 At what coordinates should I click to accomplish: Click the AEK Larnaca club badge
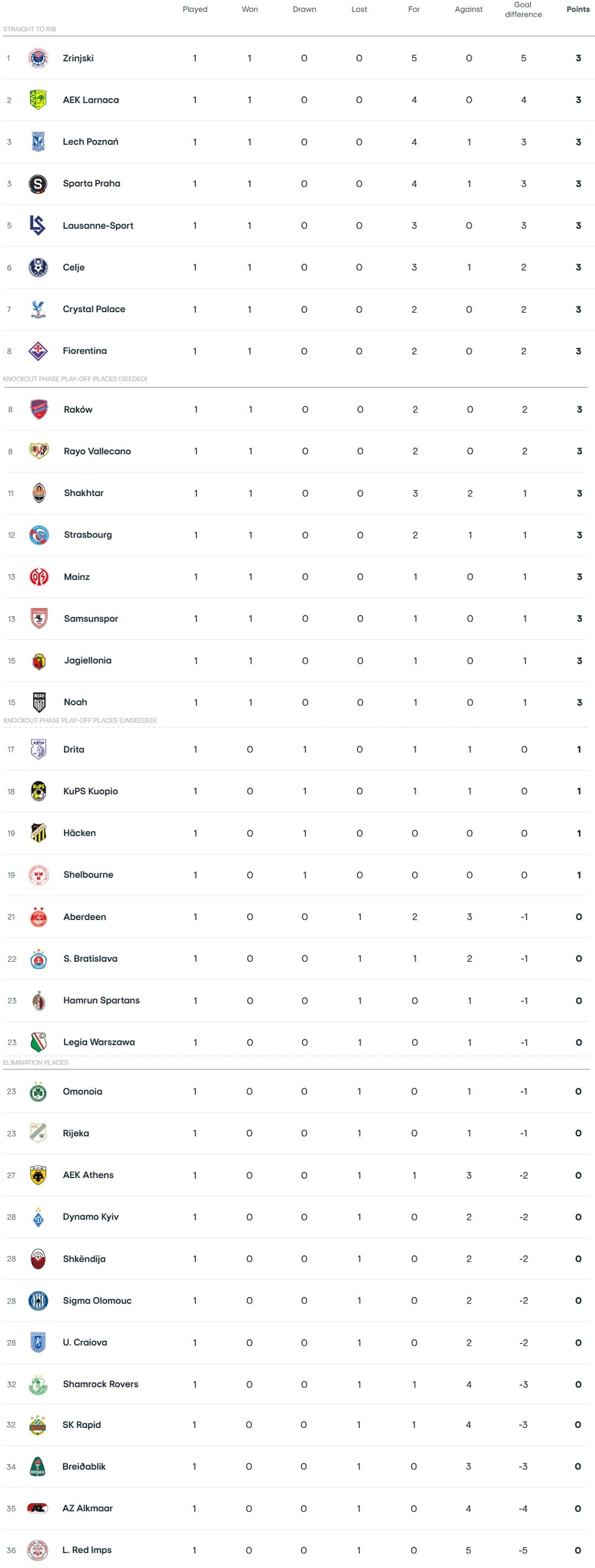pyautogui.click(x=38, y=100)
